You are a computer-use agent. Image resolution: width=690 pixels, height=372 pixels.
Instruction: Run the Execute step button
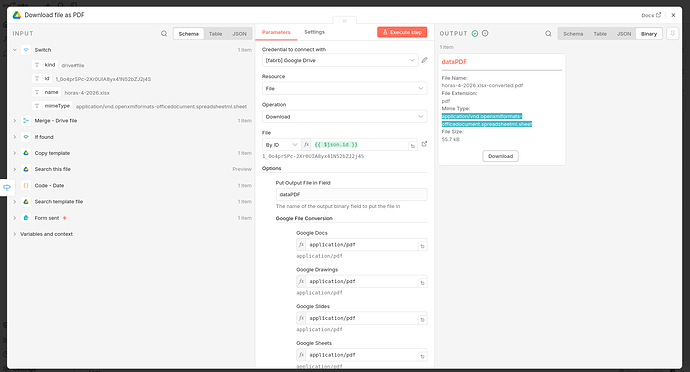click(x=402, y=32)
